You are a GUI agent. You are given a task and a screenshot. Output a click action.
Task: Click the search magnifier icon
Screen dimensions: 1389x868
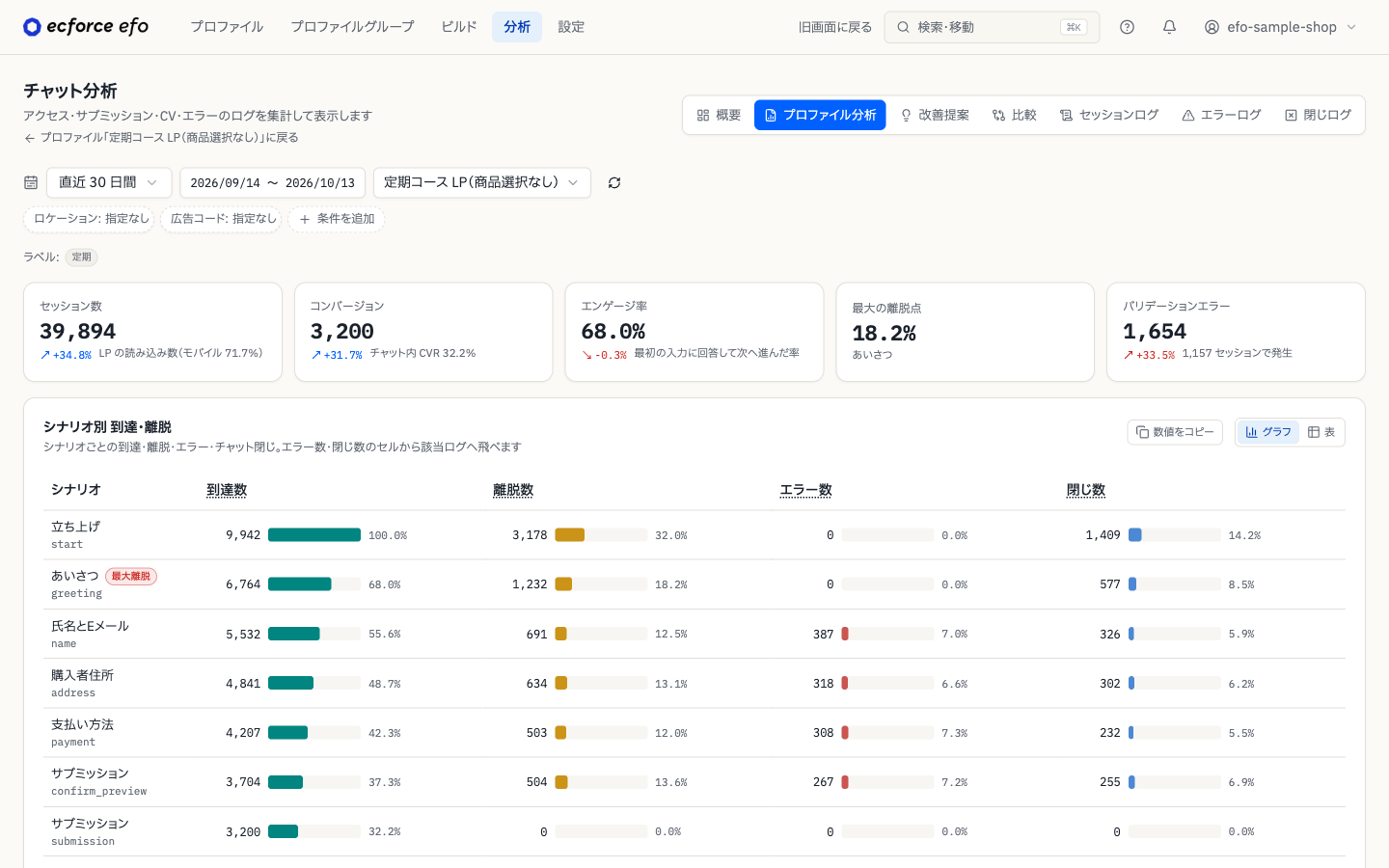pyautogui.click(x=904, y=27)
